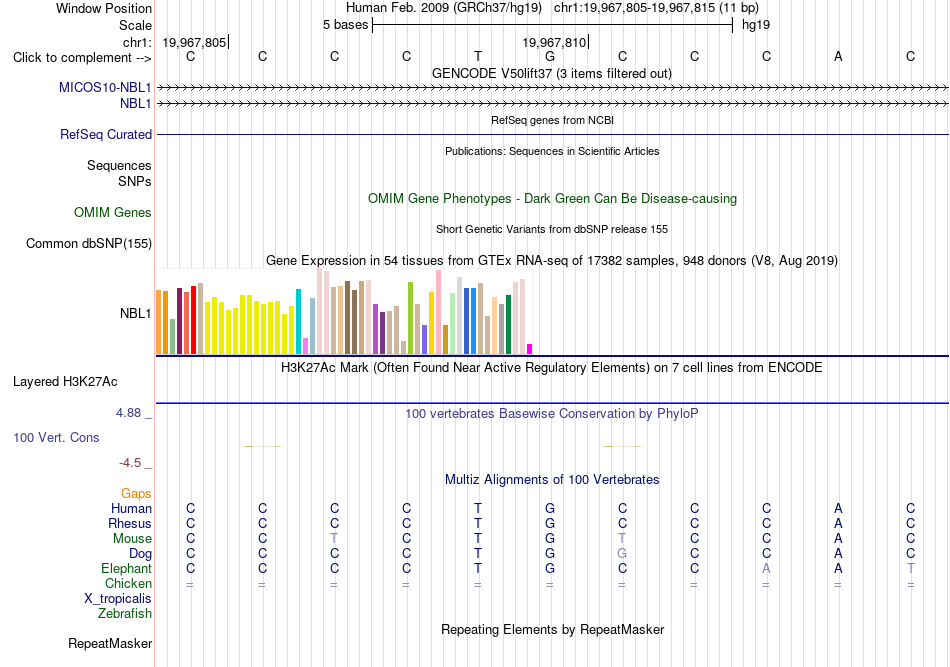
Task: Open the GENCODE V50lift37 track title
Action: pos(552,73)
